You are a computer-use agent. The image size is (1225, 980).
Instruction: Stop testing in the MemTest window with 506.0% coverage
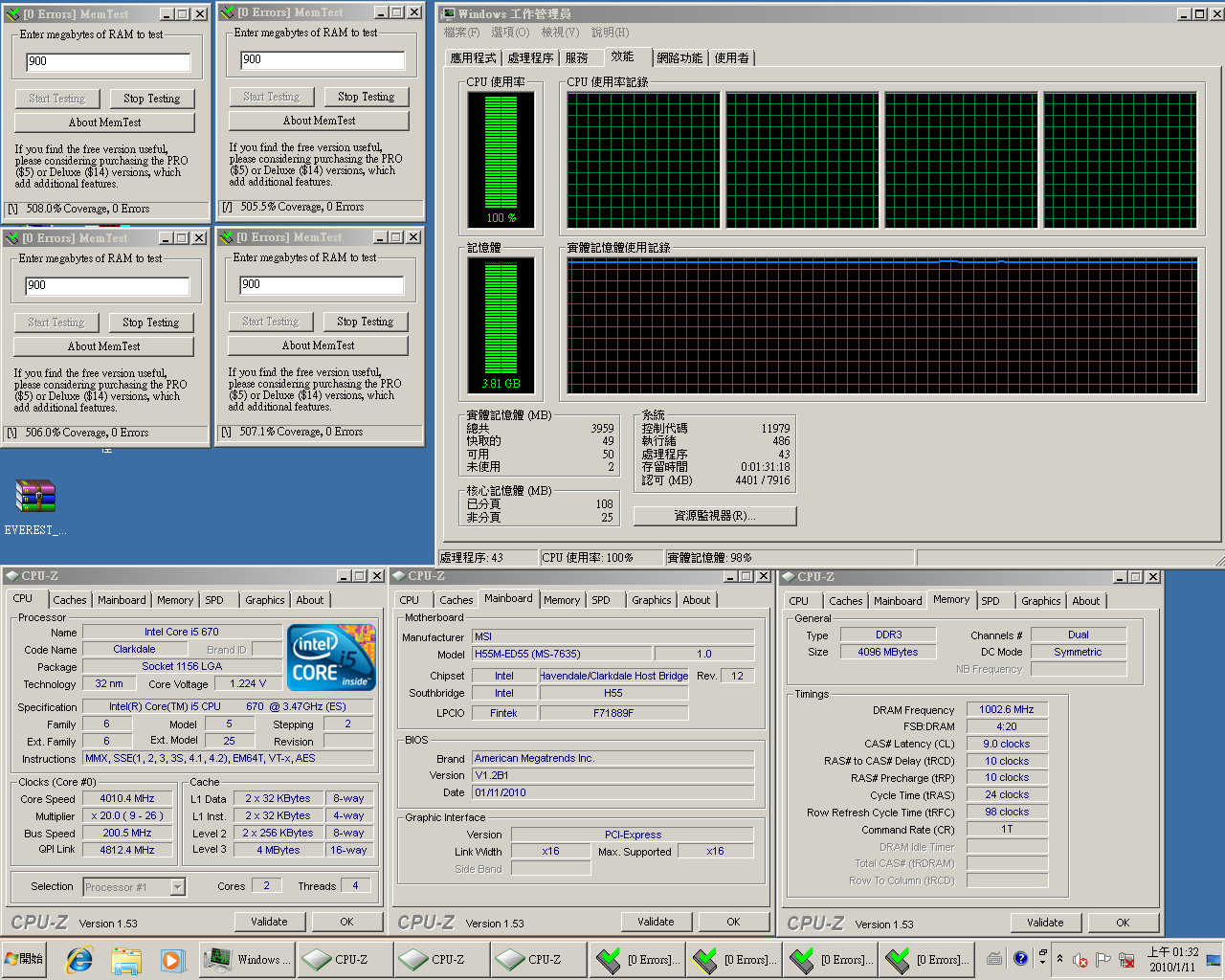151,323
